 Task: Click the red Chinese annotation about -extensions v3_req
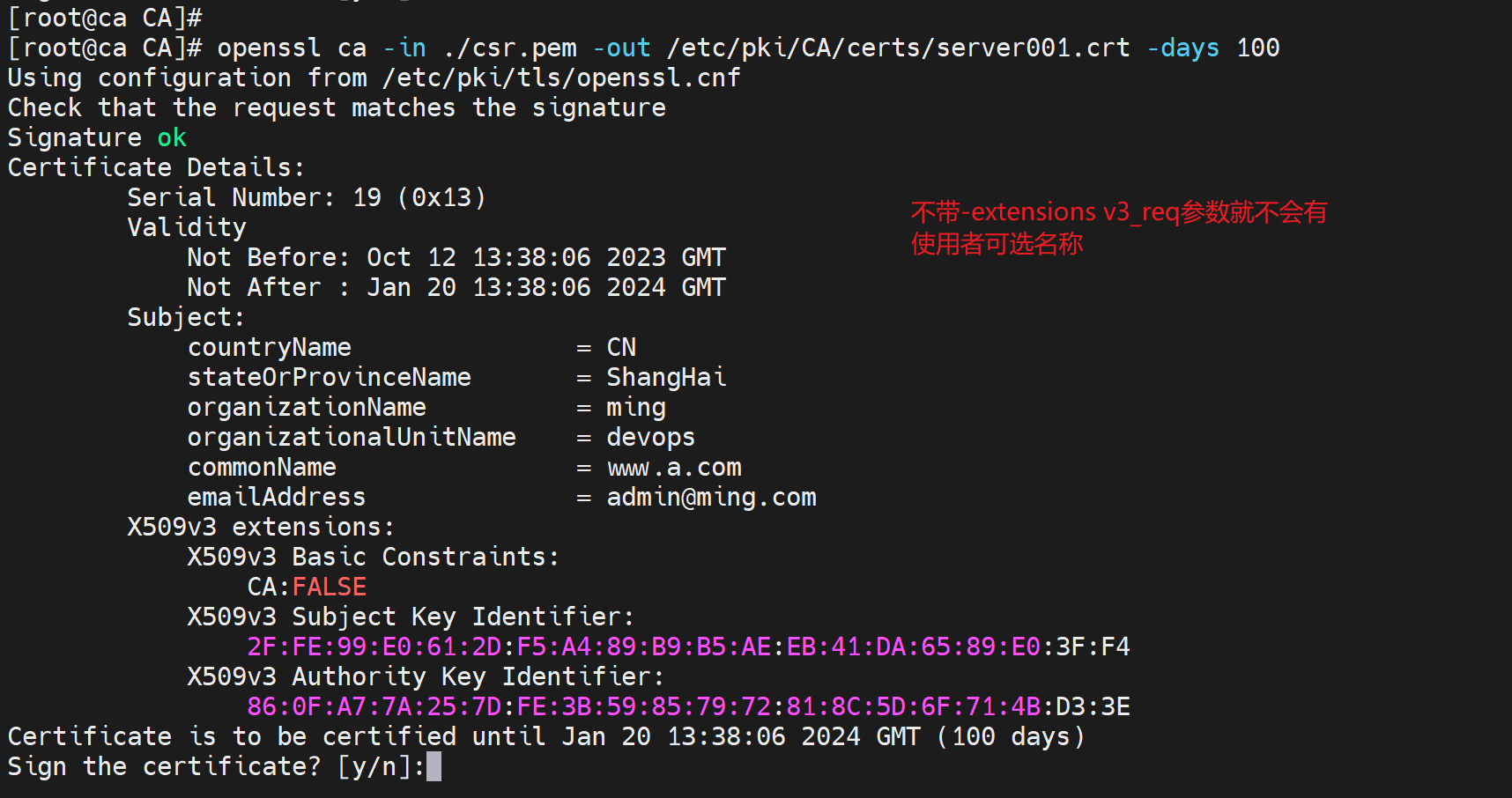point(1117,227)
